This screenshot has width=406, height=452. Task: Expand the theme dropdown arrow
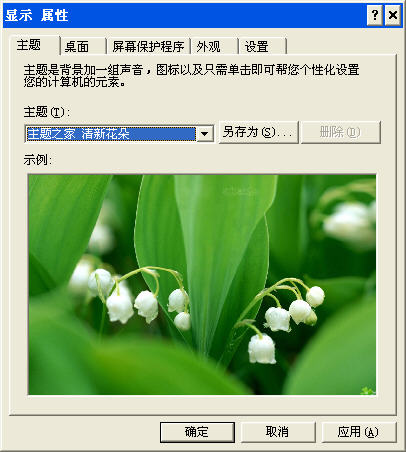pos(205,134)
